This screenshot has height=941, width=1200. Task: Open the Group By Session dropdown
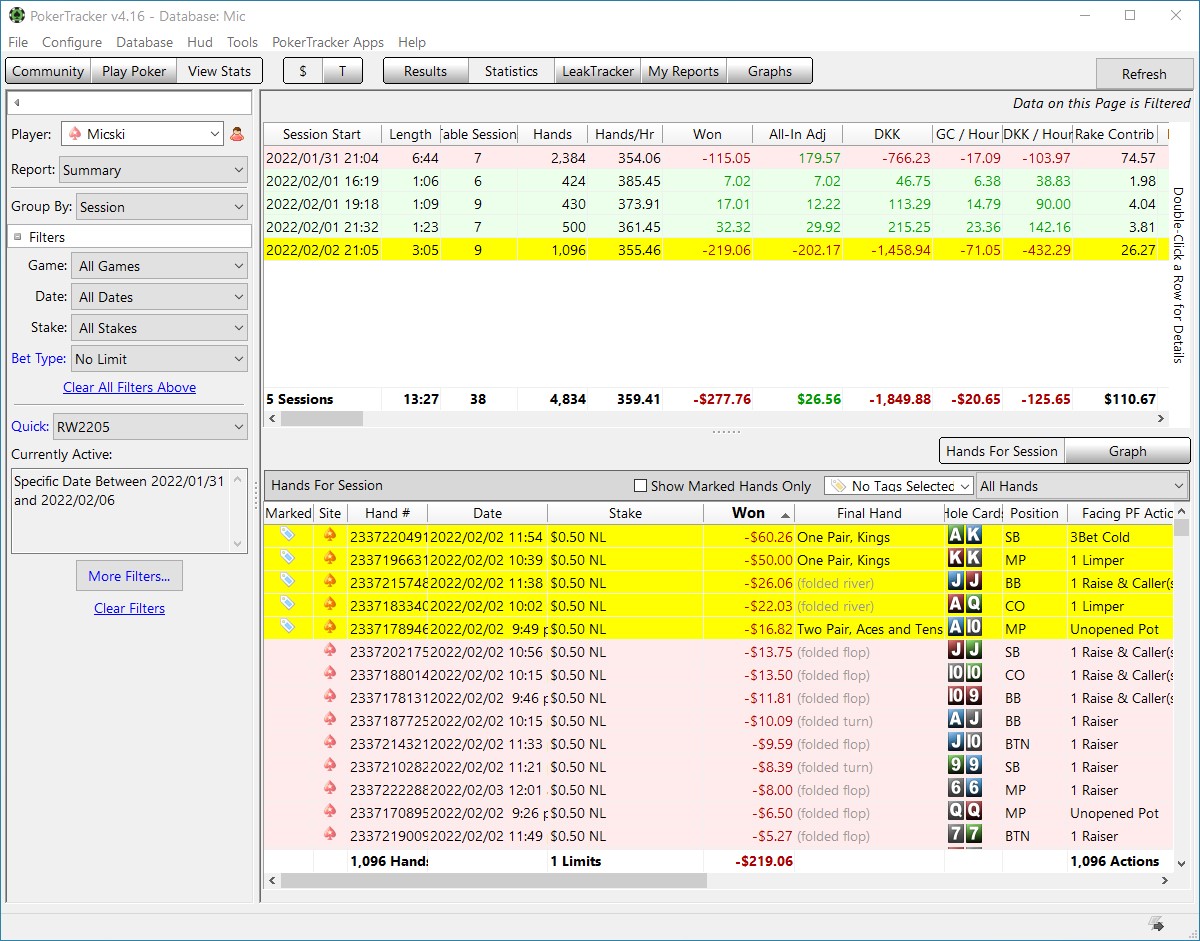point(162,207)
